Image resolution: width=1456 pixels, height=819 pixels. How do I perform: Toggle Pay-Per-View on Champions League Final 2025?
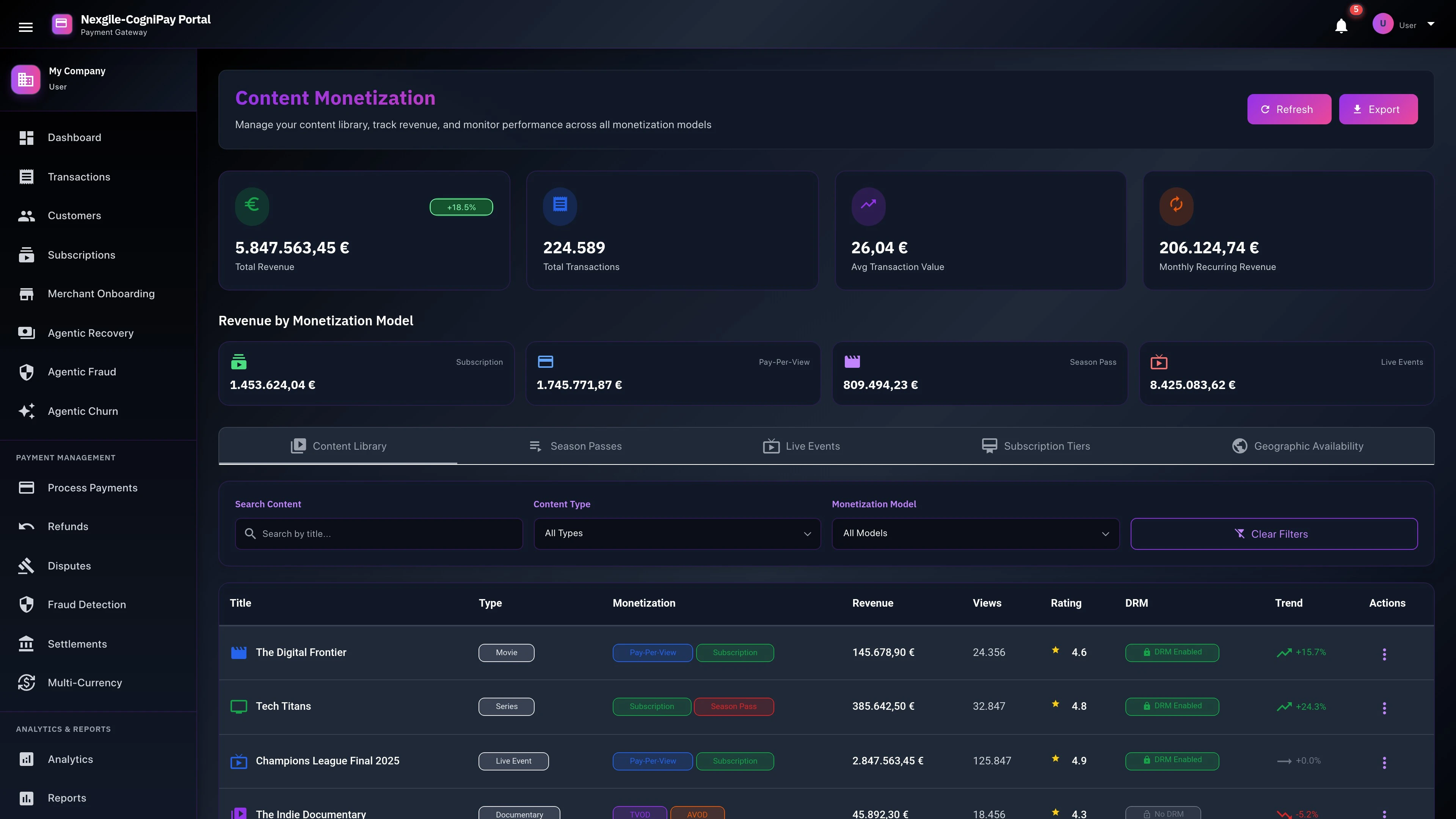pyautogui.click(x=652, y=761)
